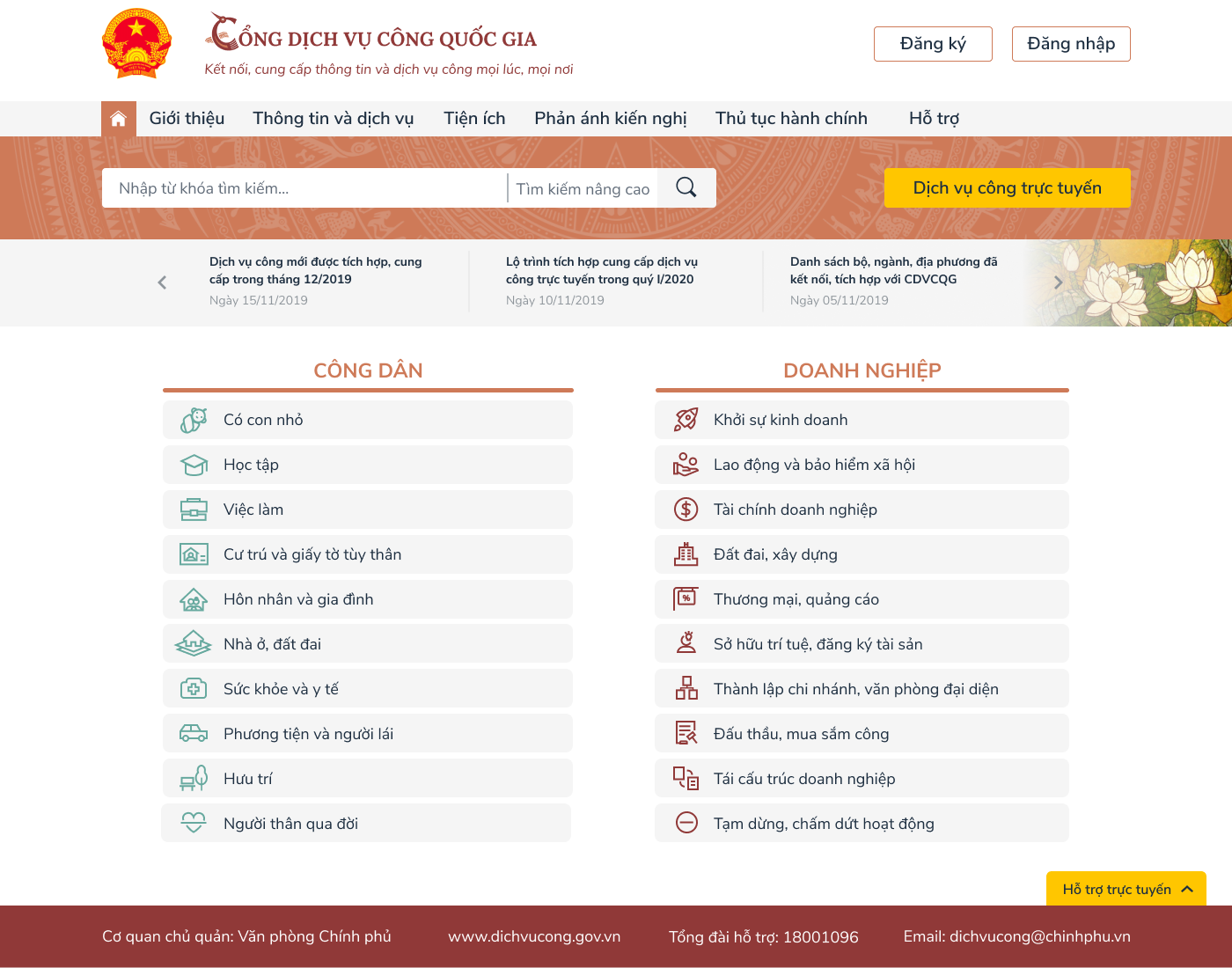Click the Tổng đài hỗ trợ: 18001096 text
The width and height of the screenshot is (1232, 968).
pyautogui.click(x=763, y=936)
